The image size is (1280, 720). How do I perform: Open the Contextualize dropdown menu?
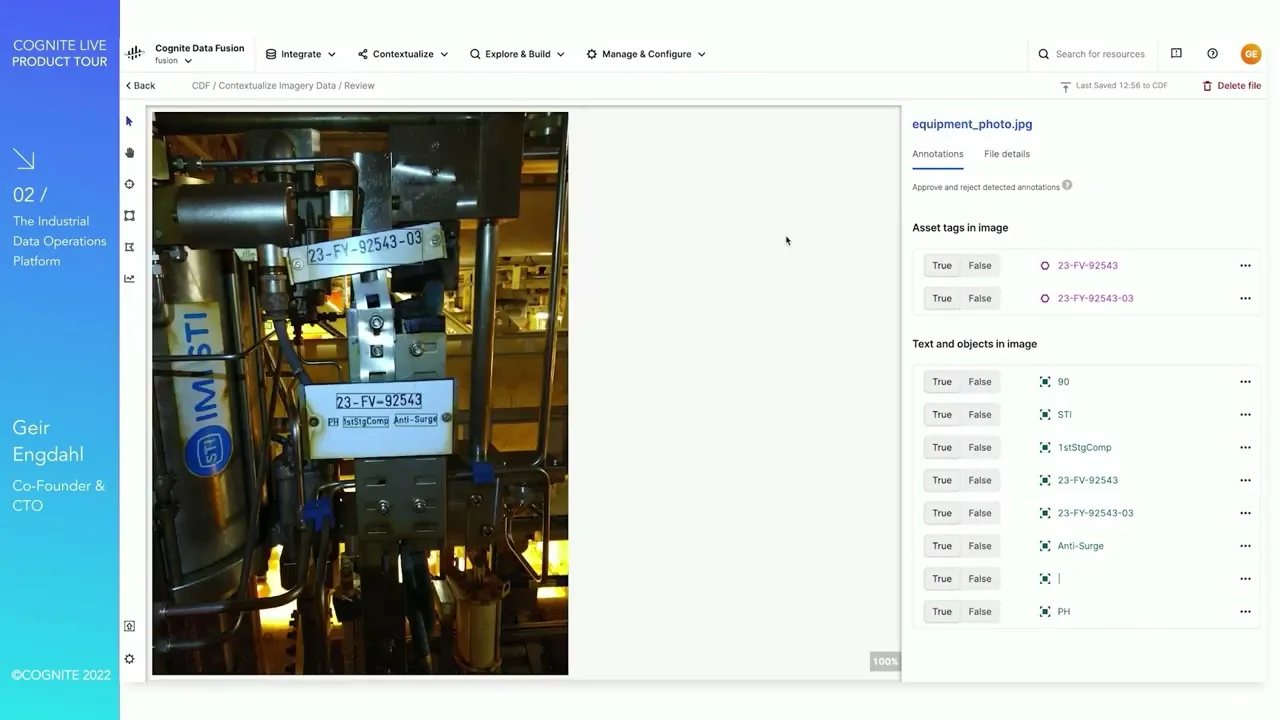[x=403, y=54]
